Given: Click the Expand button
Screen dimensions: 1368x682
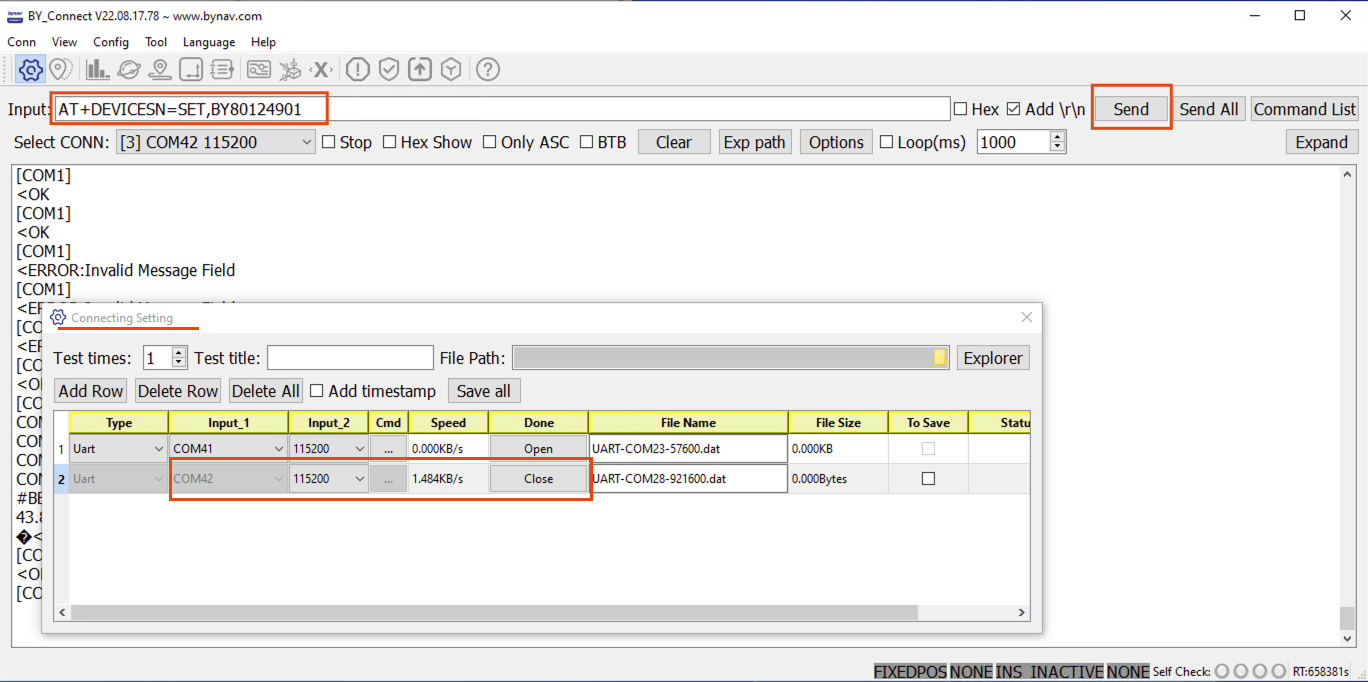Looking at the screenshot, I should point(1321,142).
